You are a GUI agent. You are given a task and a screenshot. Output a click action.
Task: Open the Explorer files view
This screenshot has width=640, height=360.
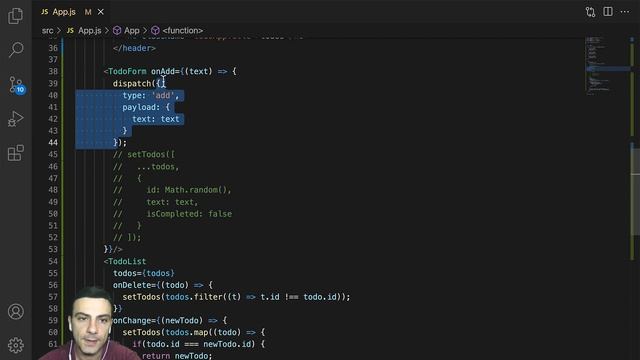coord(16,16)
